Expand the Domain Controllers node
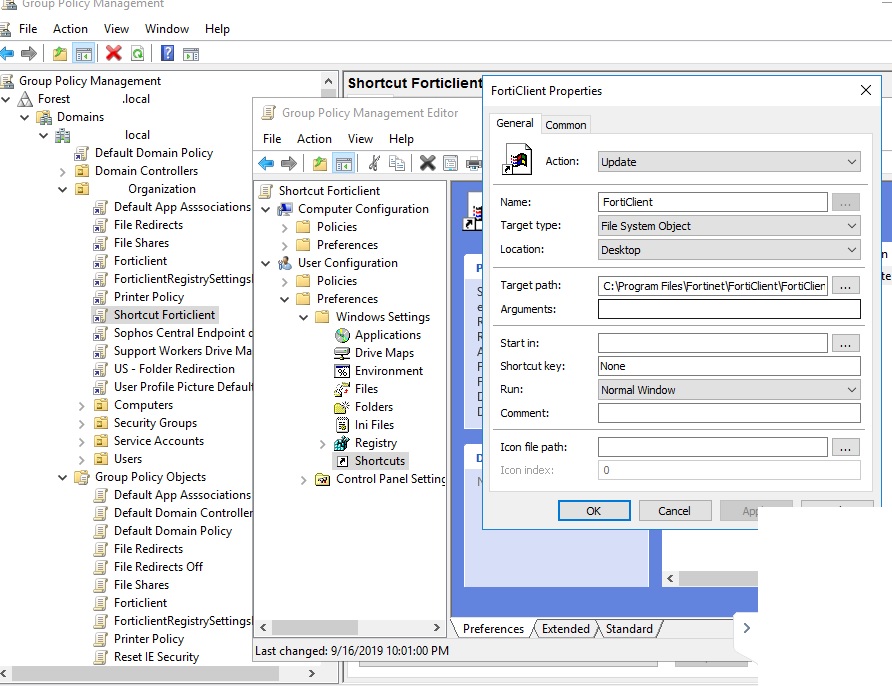This screenshot has height=686, width=892. 63,172
